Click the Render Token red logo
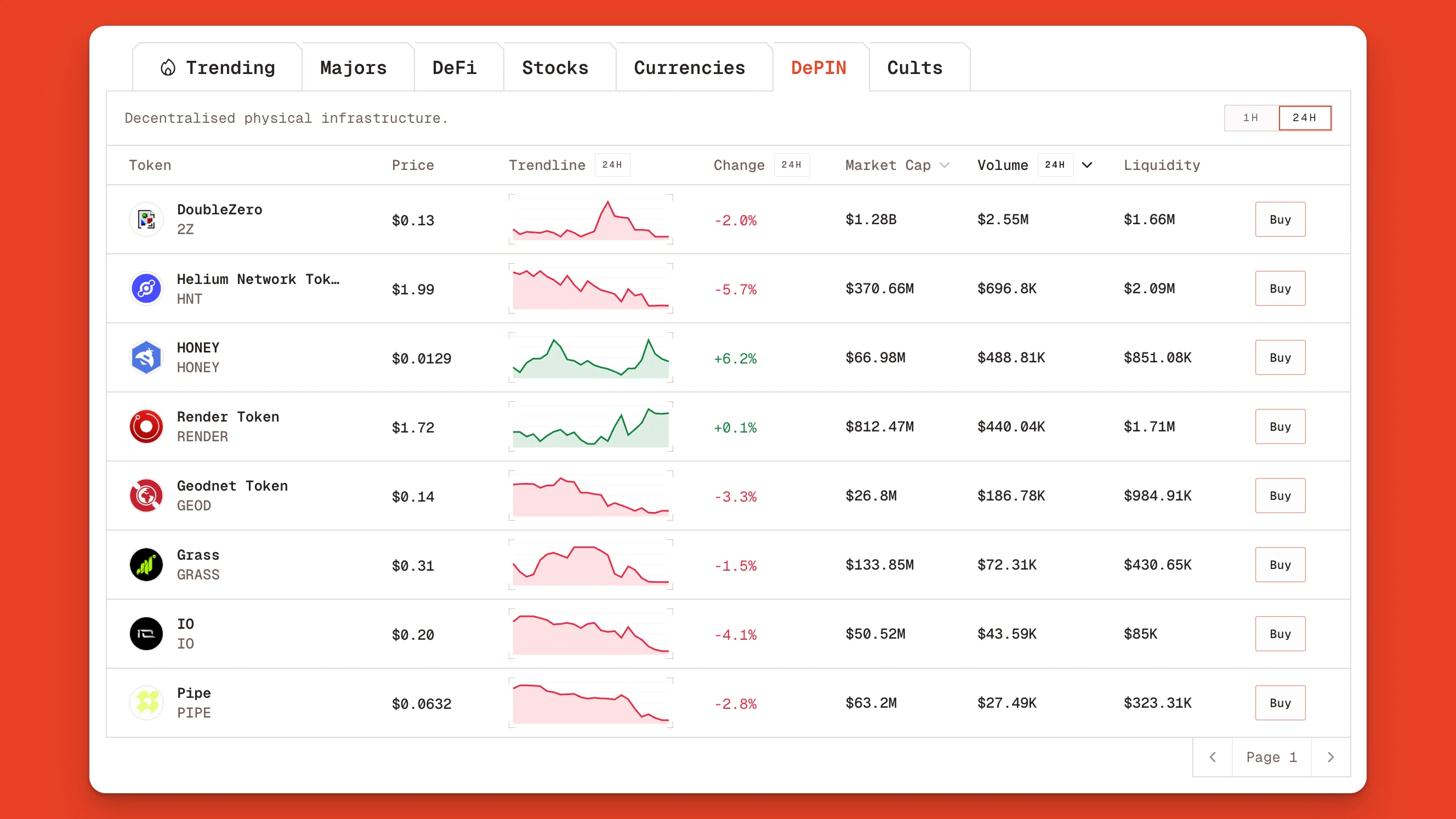Viewport: 1456px width, 819px height. [x=146, y=426]
